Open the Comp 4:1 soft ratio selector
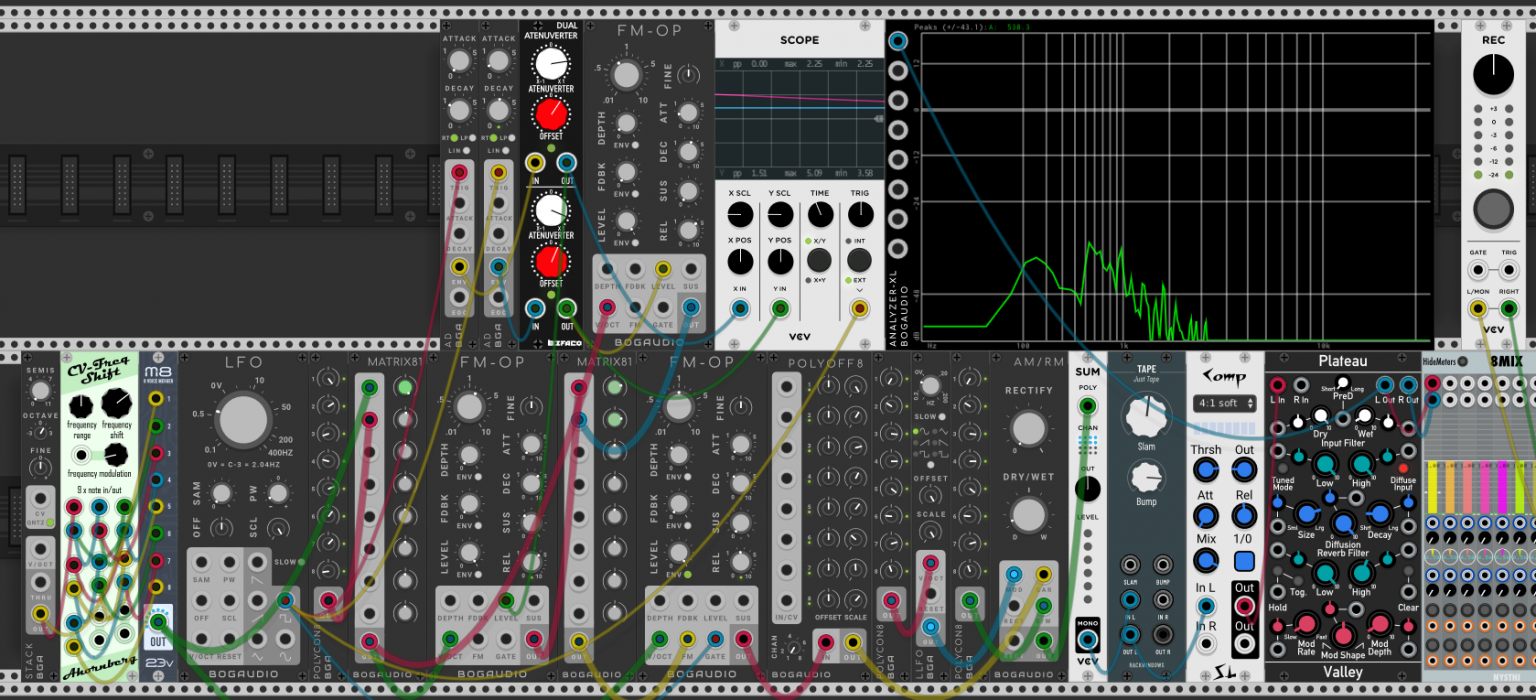1536x700 pixels. (1225, 403)
